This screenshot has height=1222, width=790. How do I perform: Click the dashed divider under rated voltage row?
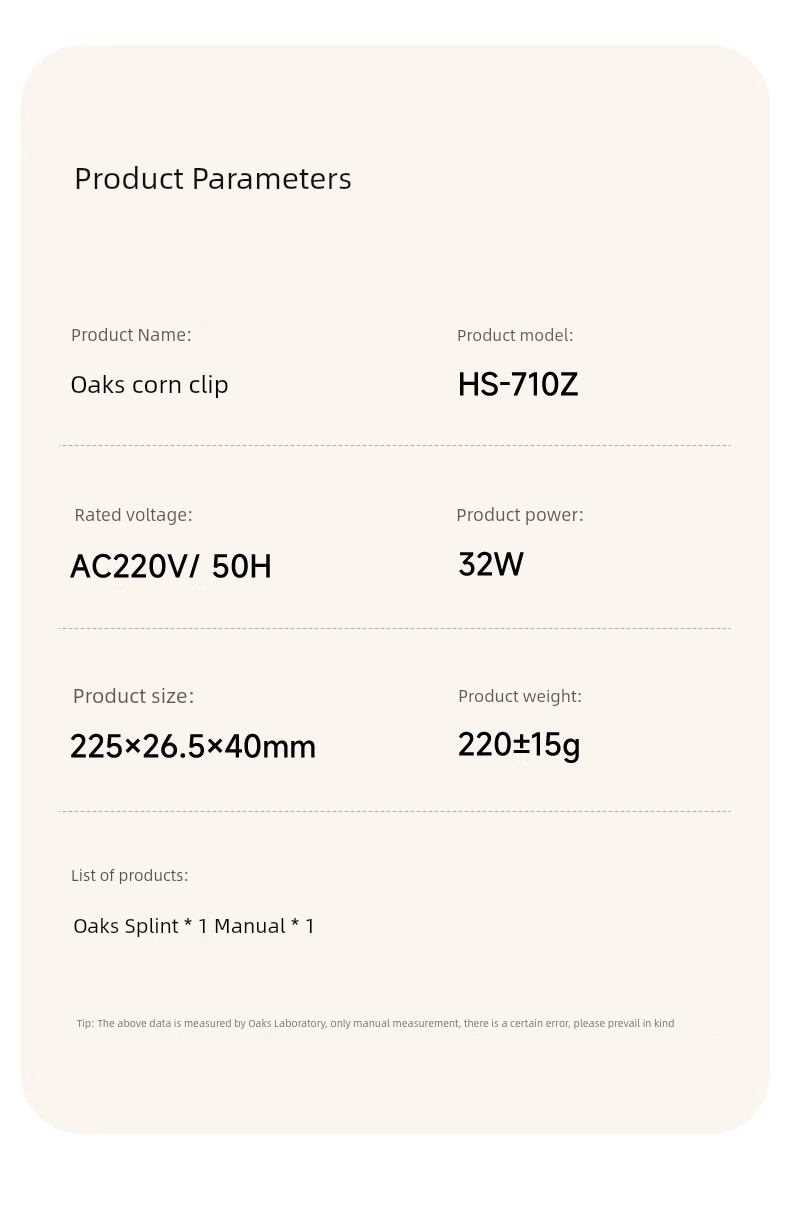pyautogui.click(x=395, y=629)
